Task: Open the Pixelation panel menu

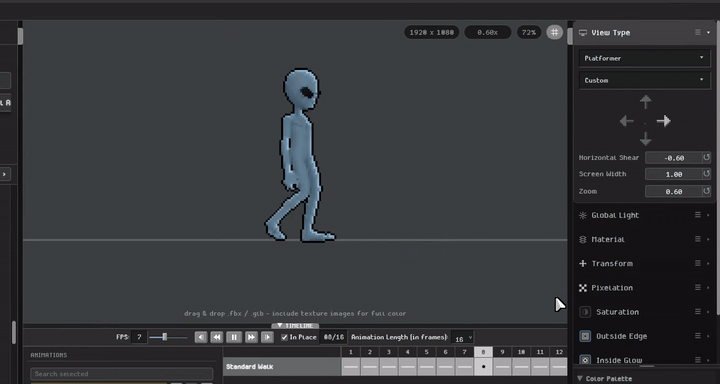Action: click(x=698, y=287)
